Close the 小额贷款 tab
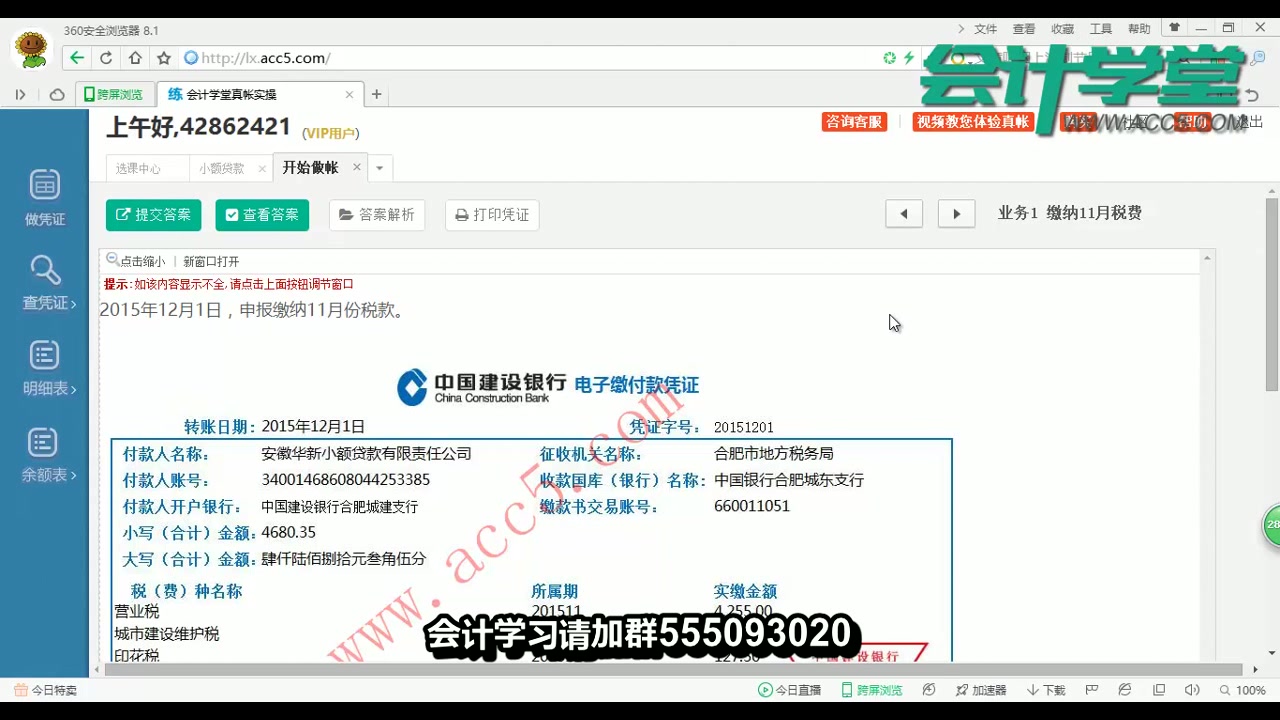 (262, 169)
